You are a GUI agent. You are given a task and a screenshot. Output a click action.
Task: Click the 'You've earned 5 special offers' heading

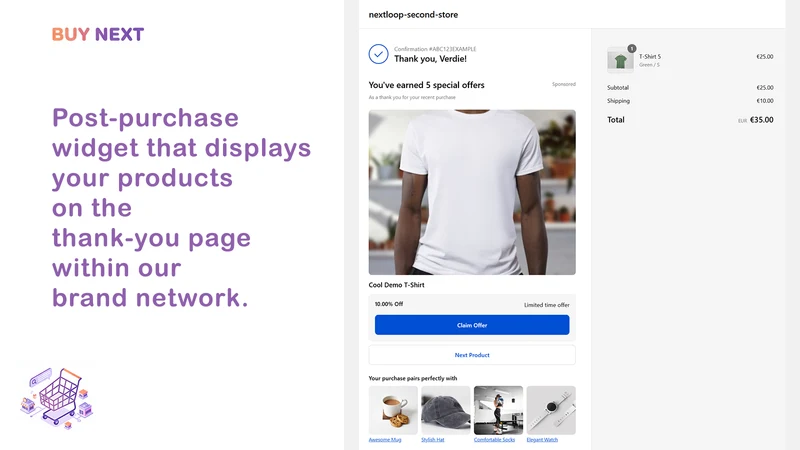427,85
